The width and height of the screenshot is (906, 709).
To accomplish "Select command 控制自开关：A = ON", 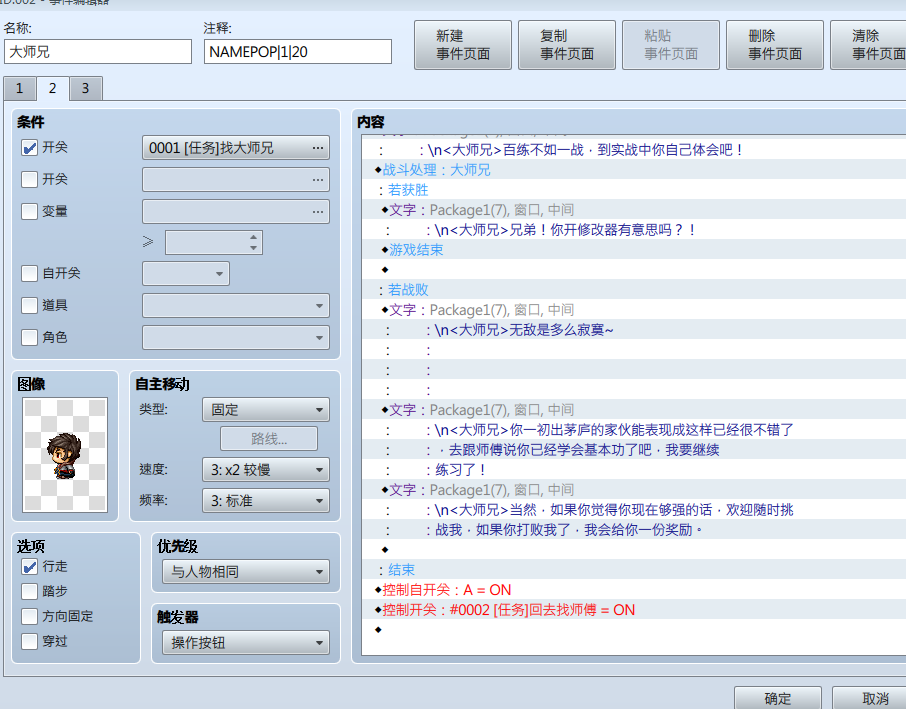I will pyautogui.click(x=634, y=590).
